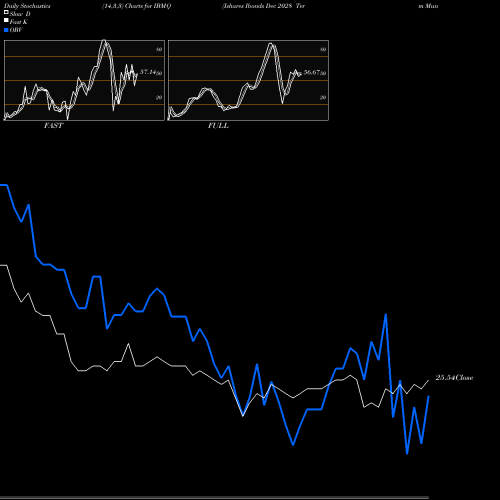Click the 'Fast K' legend label
Viewport: 500px width, 500px height.
coord(19,22)
